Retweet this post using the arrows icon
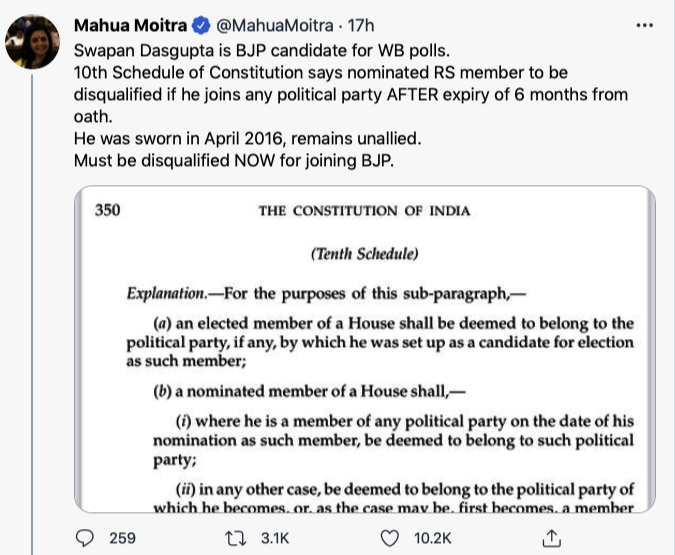 coord(236,539)
